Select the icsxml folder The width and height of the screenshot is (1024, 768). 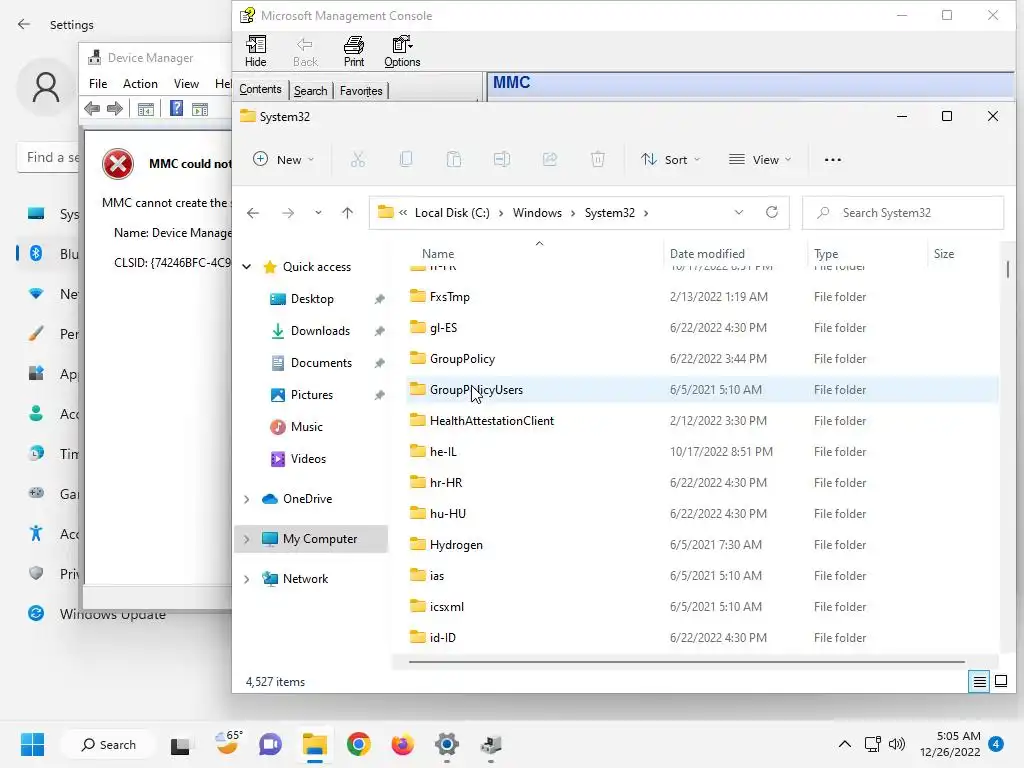point(702,607)
